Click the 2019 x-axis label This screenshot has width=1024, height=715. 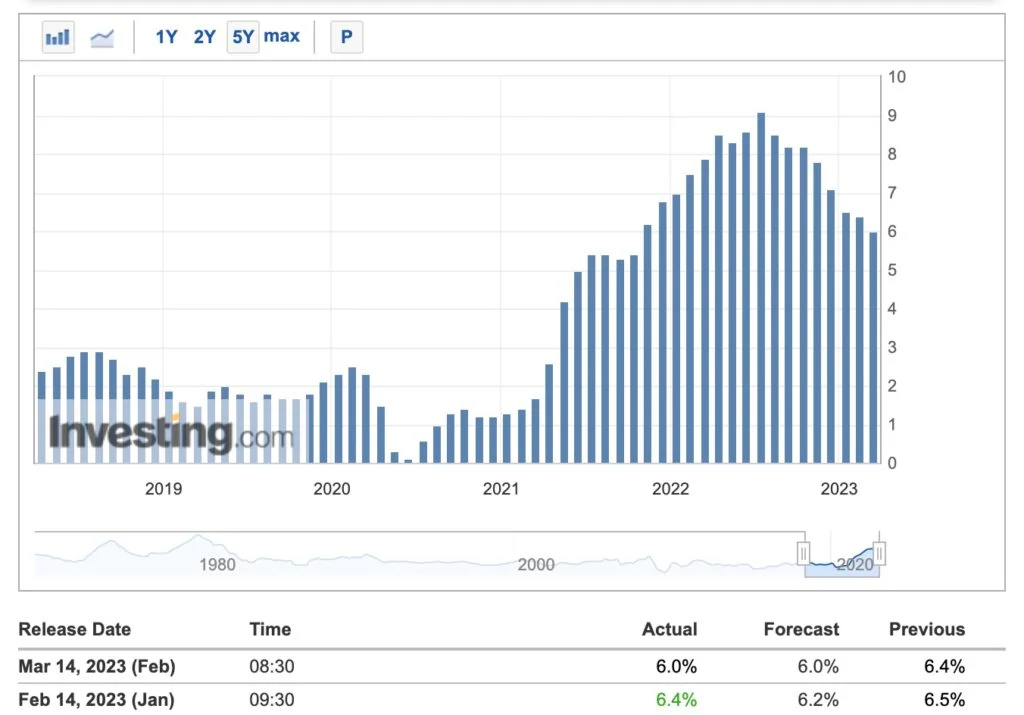click(x=163, y=488)
